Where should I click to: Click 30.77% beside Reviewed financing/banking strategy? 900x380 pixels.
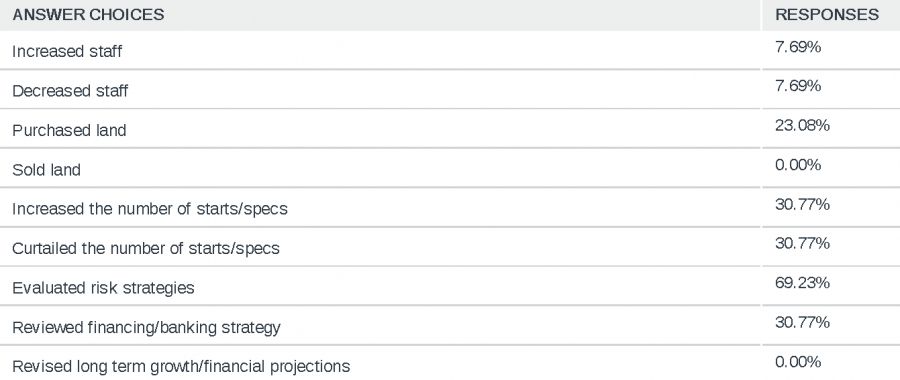[x=802, y=323]
